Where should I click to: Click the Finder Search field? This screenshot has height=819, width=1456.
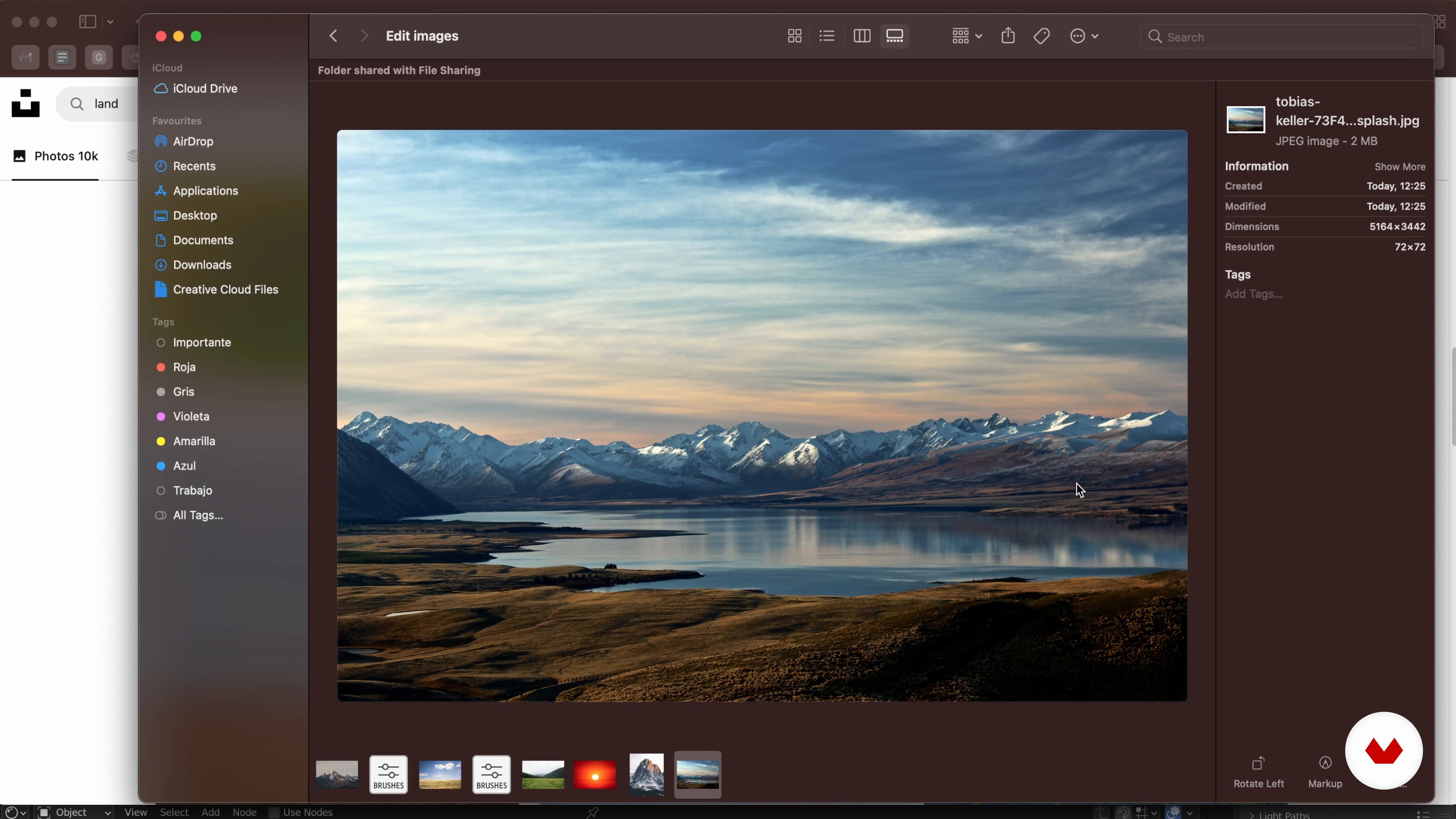pyautogui.click(x=1281, y=37)
